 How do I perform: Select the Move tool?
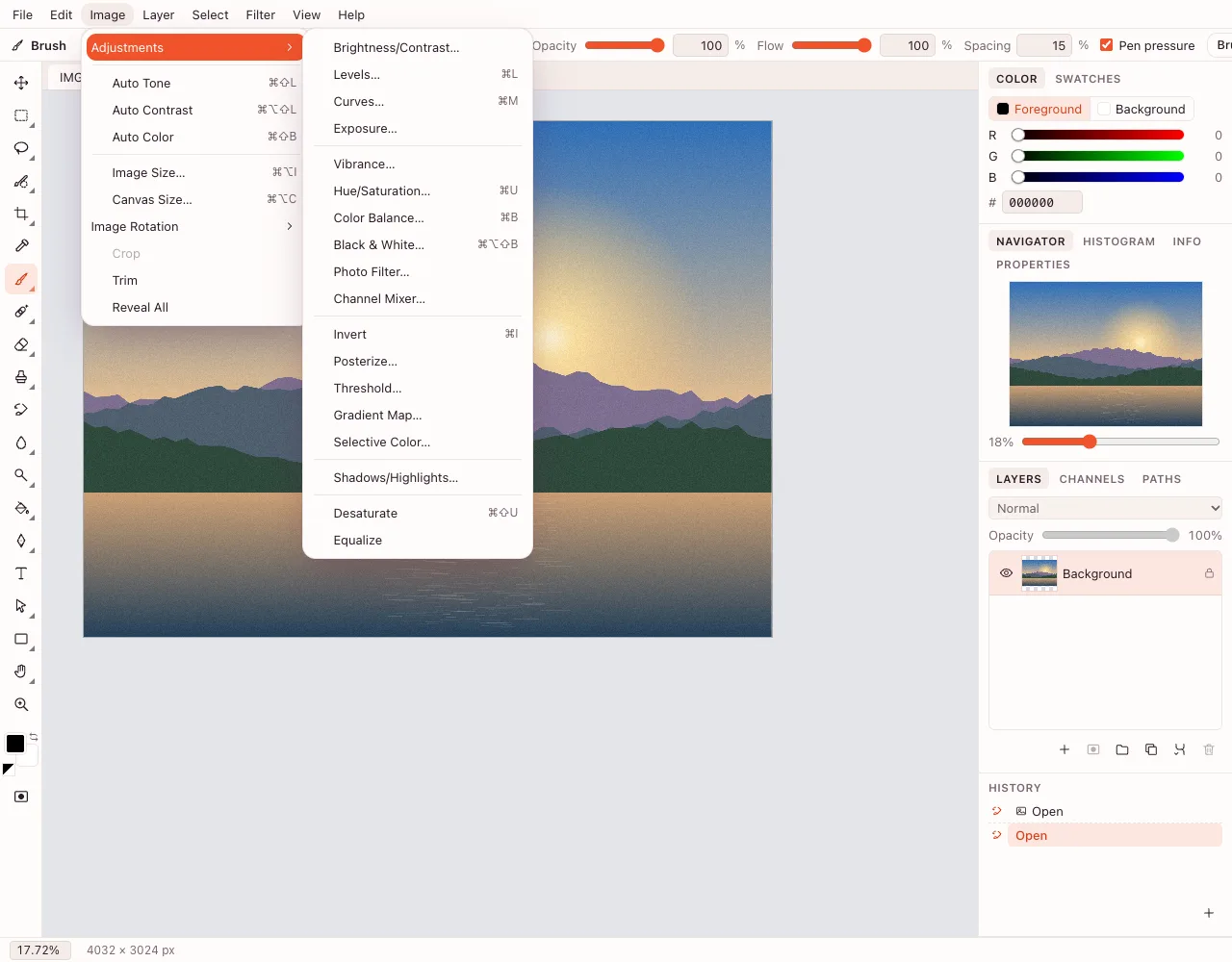(x=21, y=83)
